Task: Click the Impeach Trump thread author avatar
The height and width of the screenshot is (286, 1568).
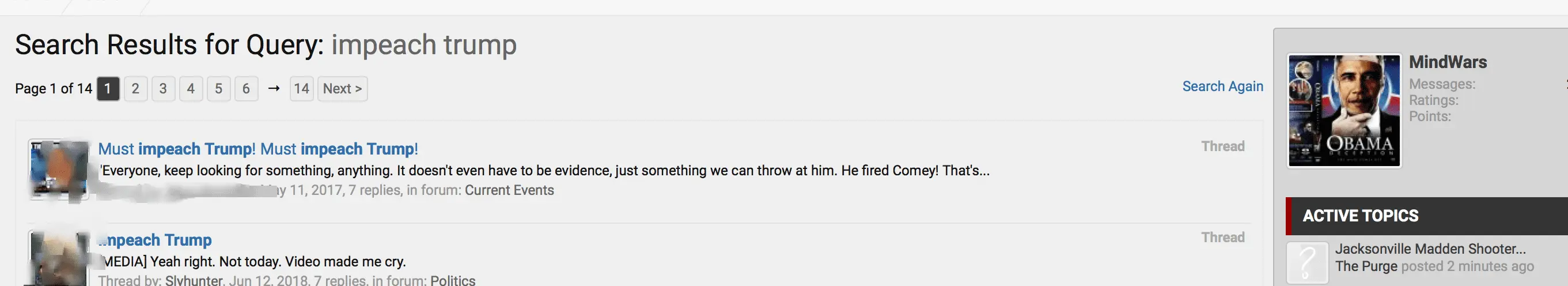Action: point(59,258)
